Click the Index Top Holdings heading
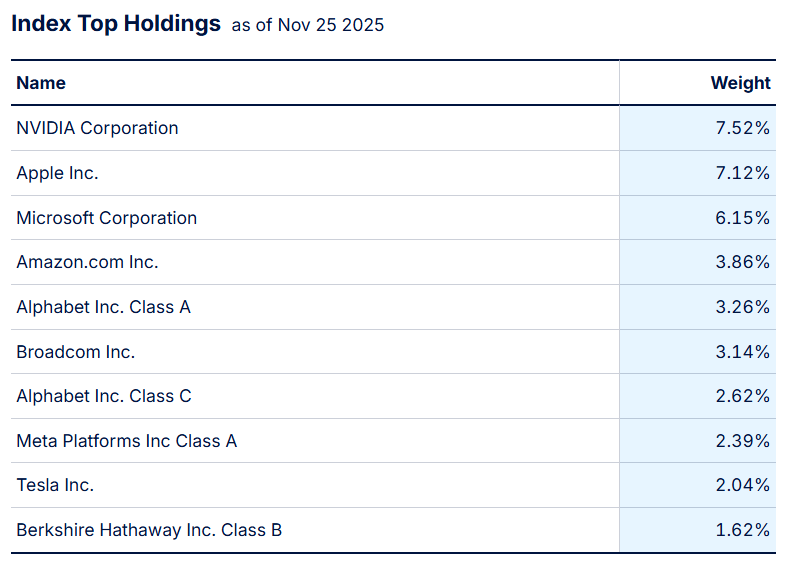 [116, 24]
